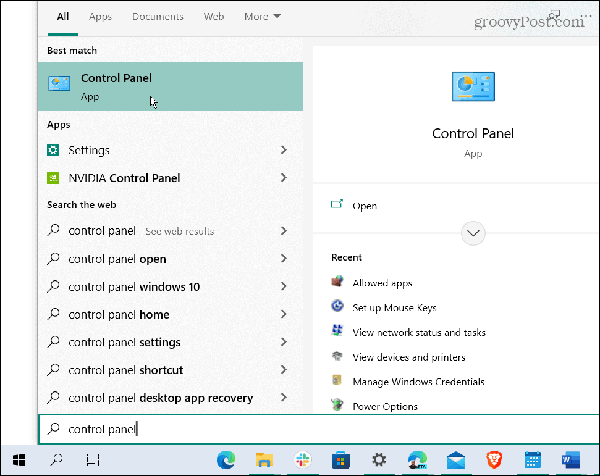Expand more actions with circular chevron
The width and height of the screenshot is (600, 476).
coord(473,233)
